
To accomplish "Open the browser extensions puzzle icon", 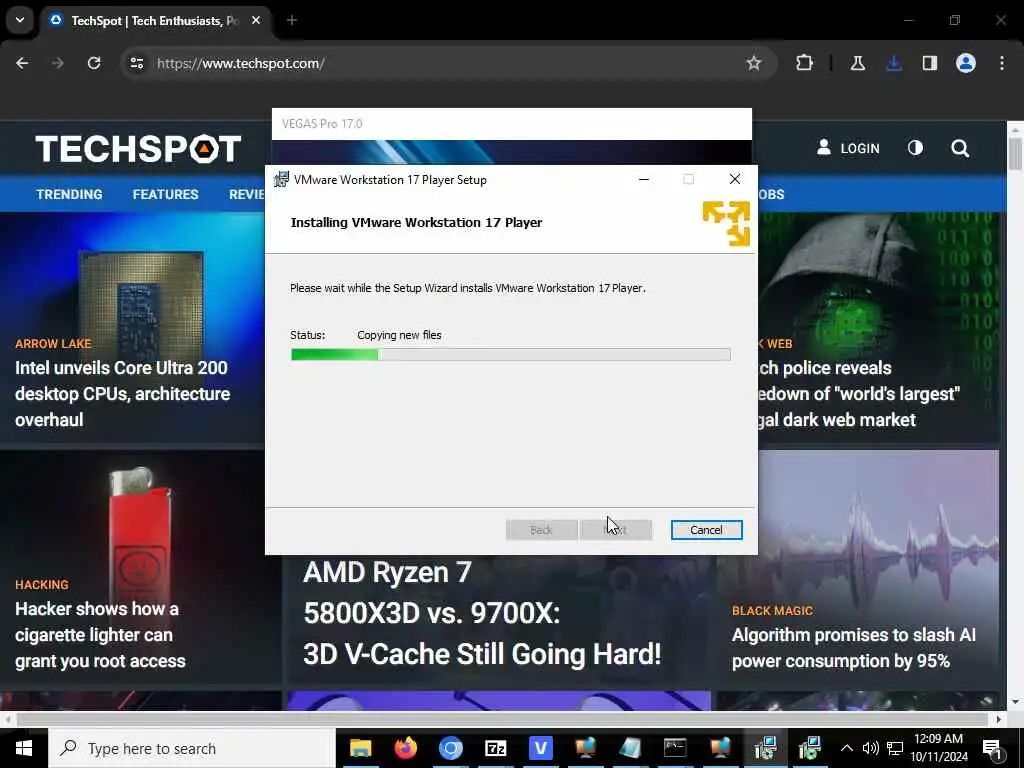I will 805,63.
